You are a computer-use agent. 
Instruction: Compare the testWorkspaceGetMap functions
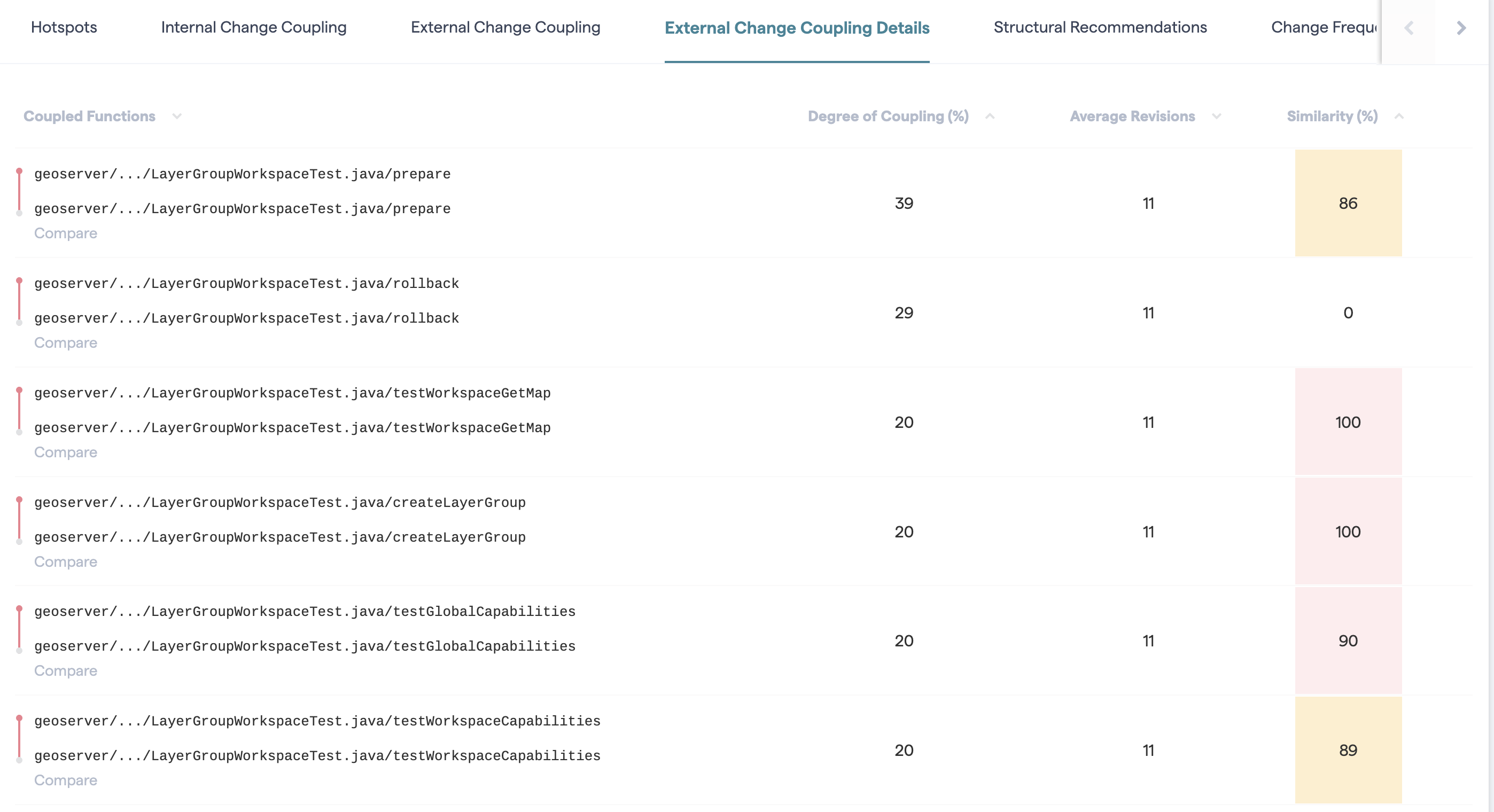pos(66,452)
